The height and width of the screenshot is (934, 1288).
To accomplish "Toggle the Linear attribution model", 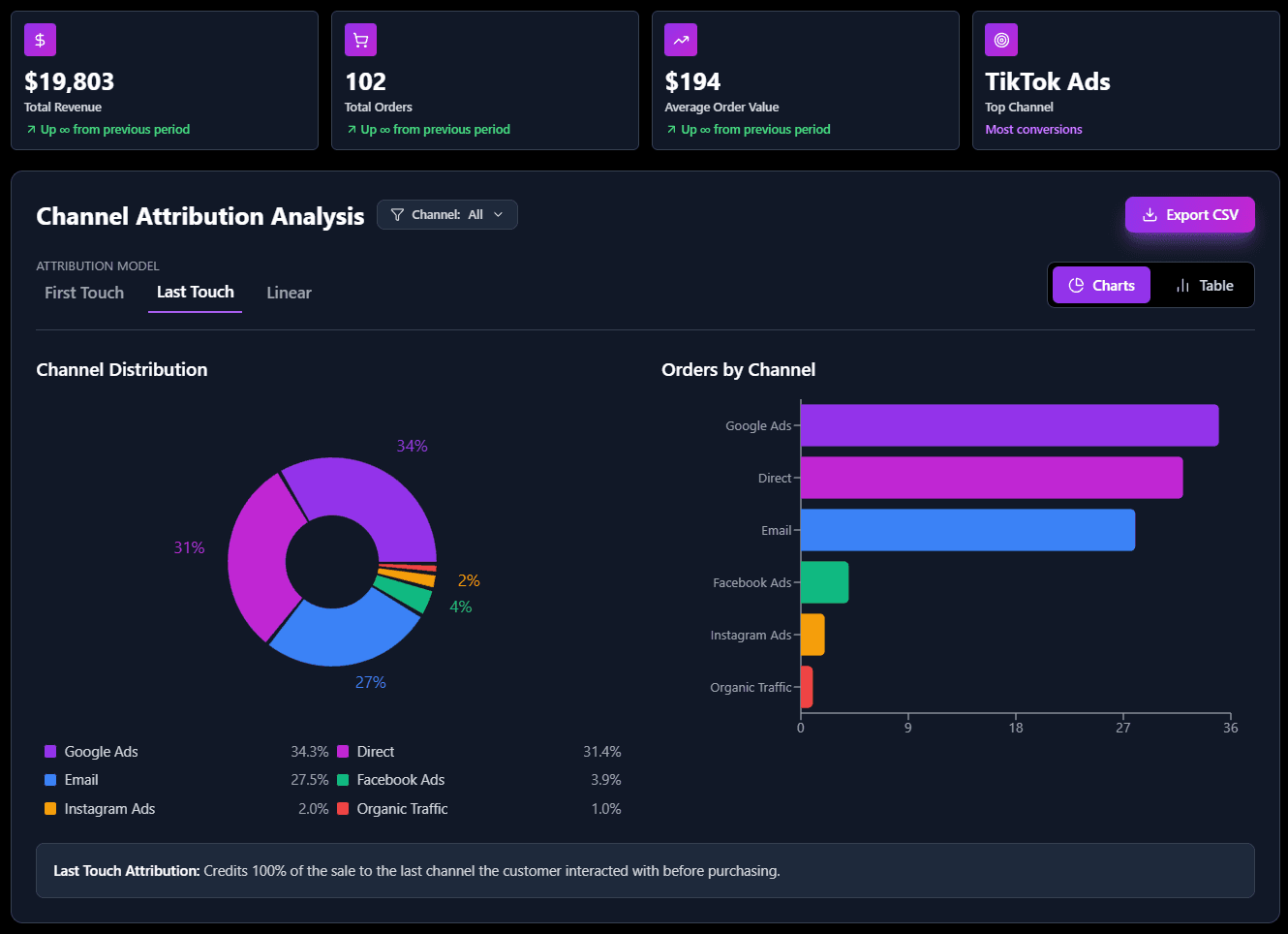I will click(x=289, y=293).
